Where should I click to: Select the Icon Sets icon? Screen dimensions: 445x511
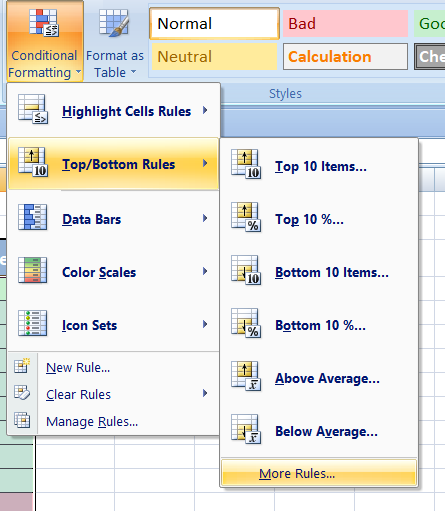click(x=33, y=323)
